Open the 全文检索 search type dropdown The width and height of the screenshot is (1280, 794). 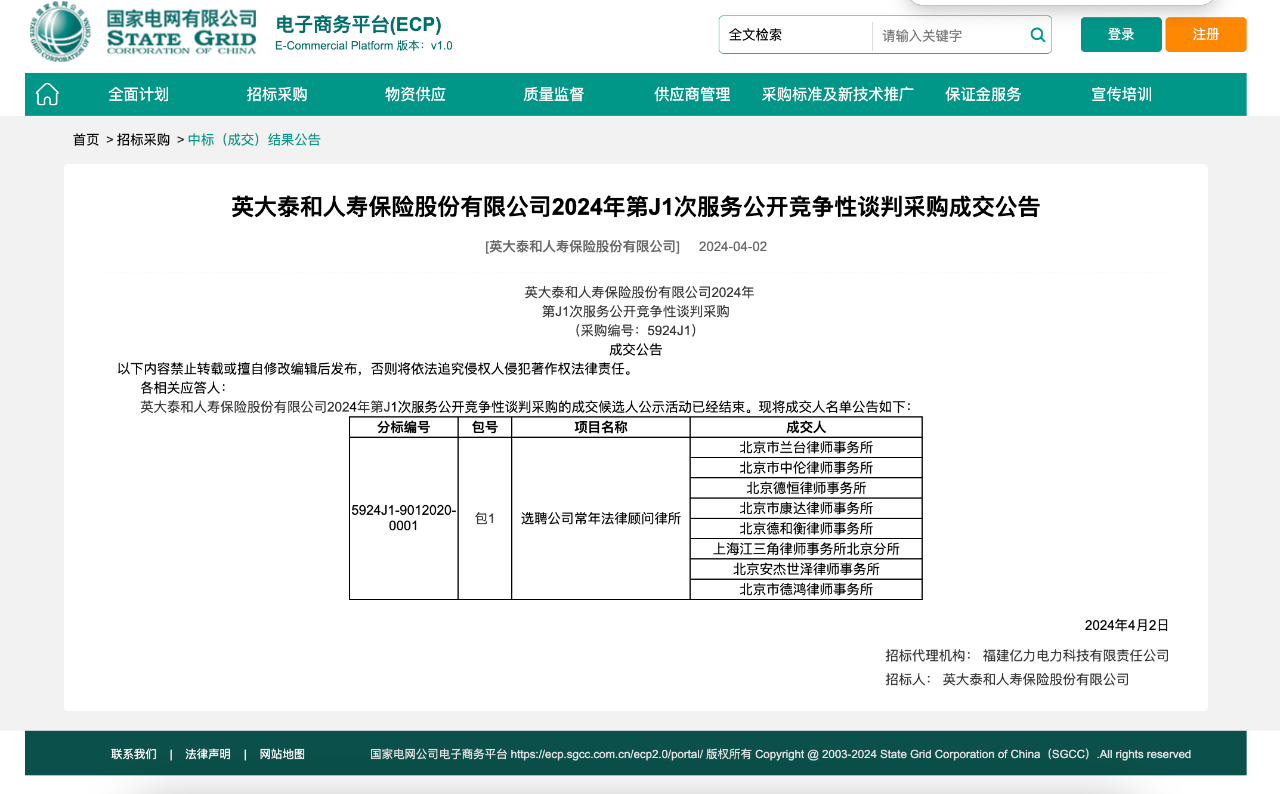click(x=796, y=35)
